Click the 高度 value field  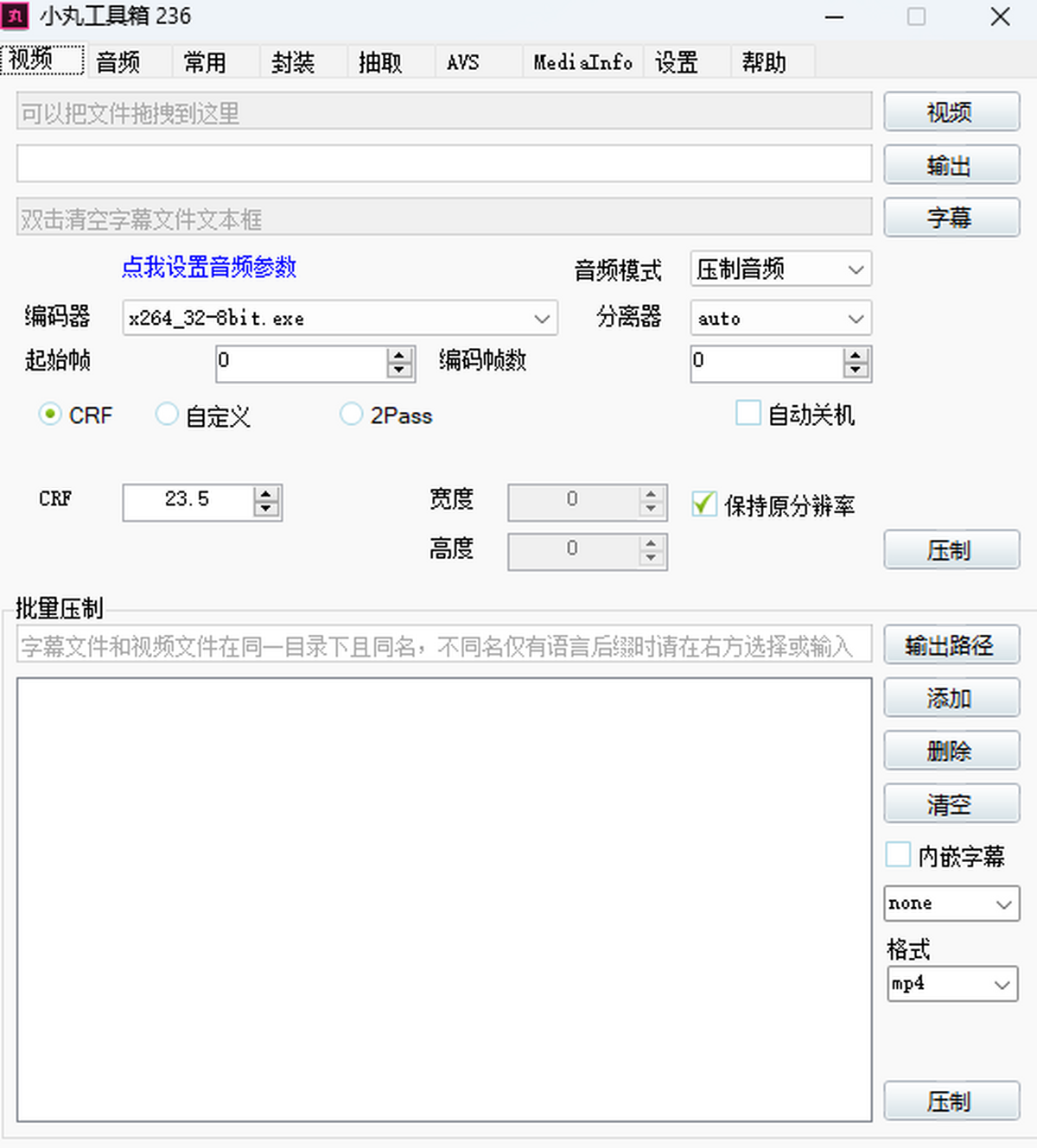pyautogui.click(x=574, y=551)
